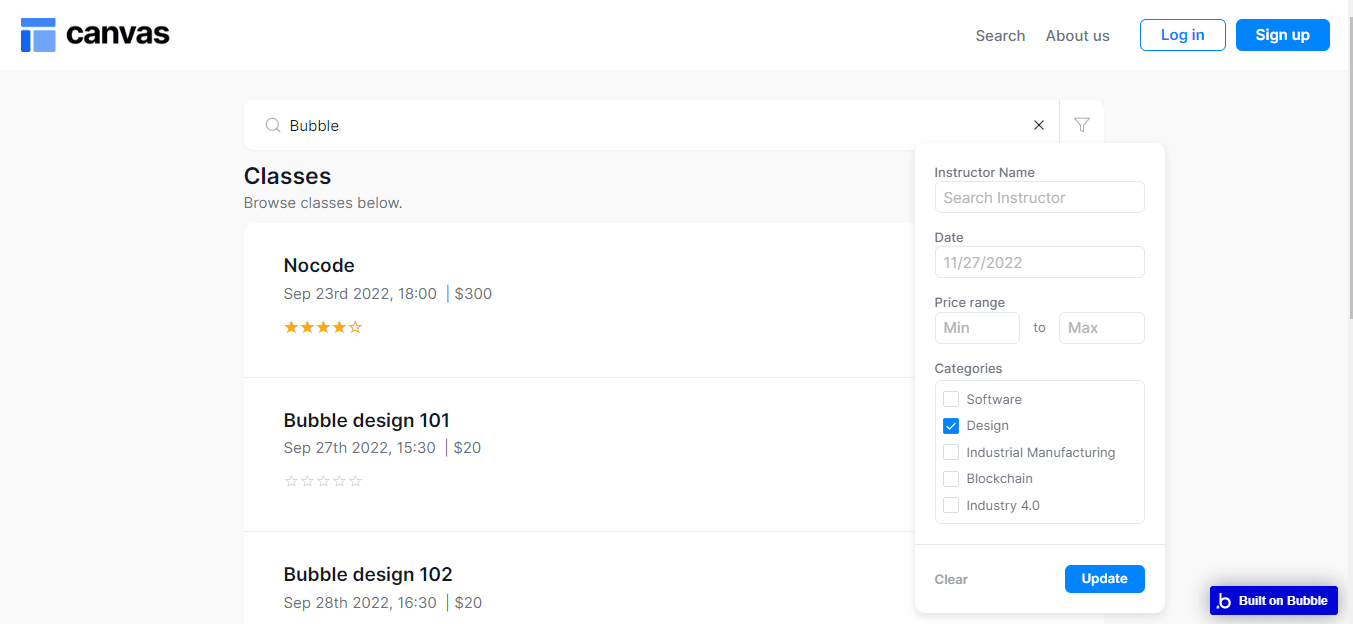Viewport: 1353px width, 624px height.
Task: Check the Software category checkbox
Action: [951, 399]
